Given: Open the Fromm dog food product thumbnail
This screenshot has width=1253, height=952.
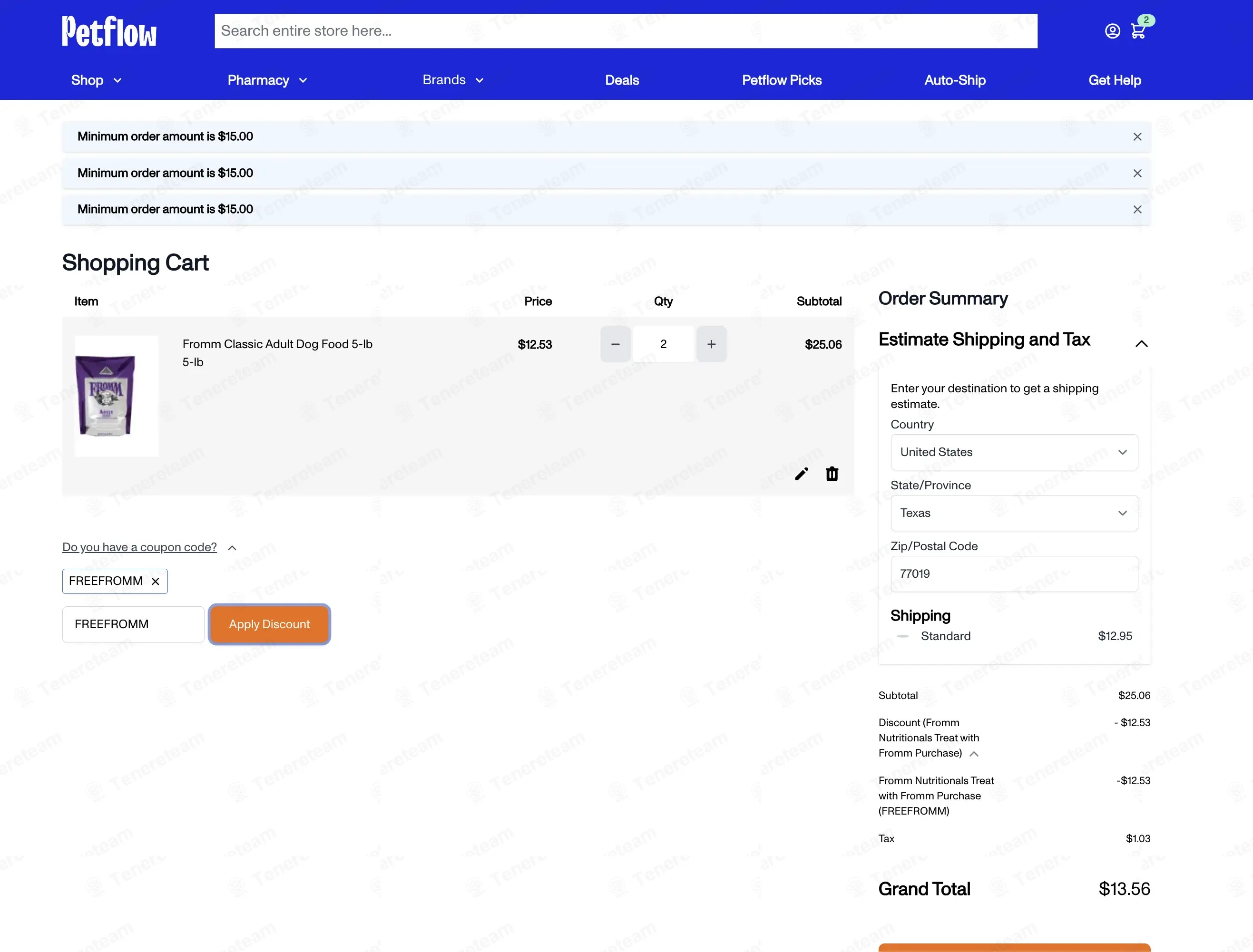Looking at the screenshot, I should click(x=117, y=396).
